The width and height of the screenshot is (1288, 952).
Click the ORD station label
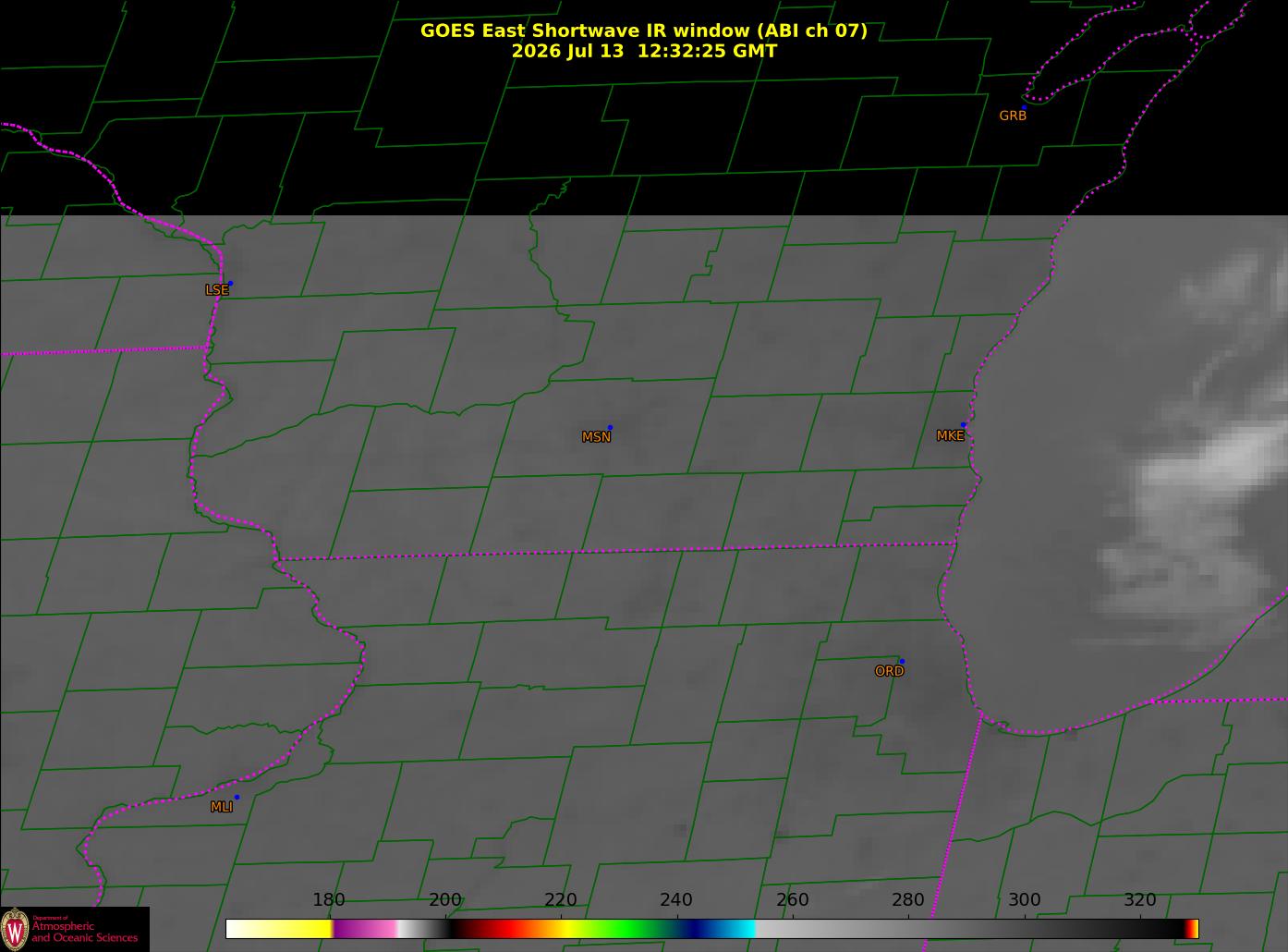pyautogui.click(x=889, y=672)
